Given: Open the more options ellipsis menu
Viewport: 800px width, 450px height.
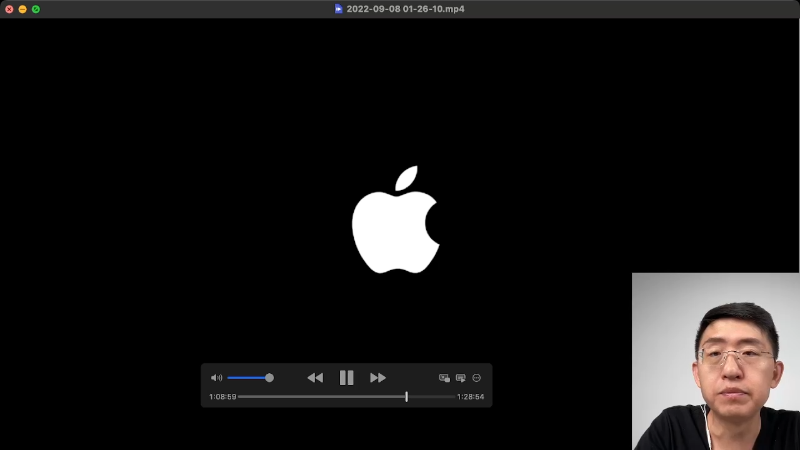Looking at the screenshot, I should pos(477,378).
